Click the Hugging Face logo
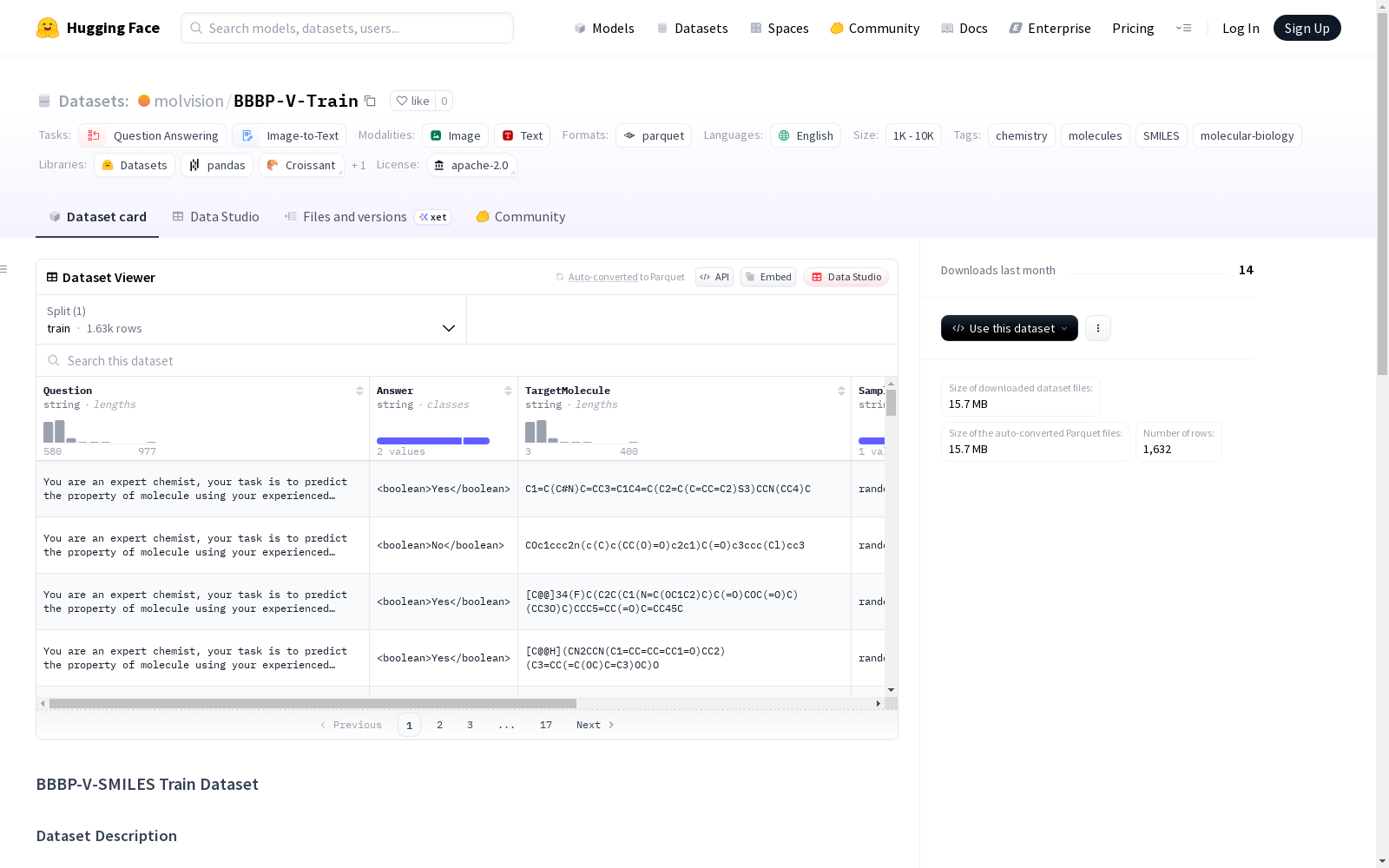1389x868 pixels. [x=97, y=28]
